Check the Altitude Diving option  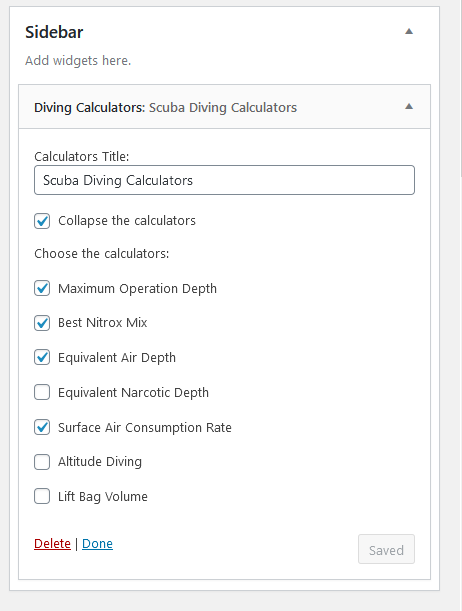(x=42, y=462)
